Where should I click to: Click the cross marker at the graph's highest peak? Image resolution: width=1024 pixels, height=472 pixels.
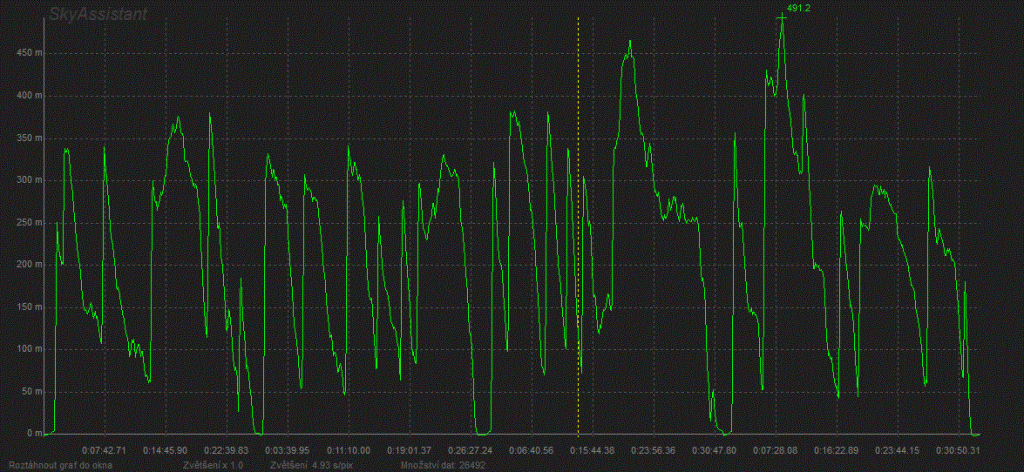[782, 17]
